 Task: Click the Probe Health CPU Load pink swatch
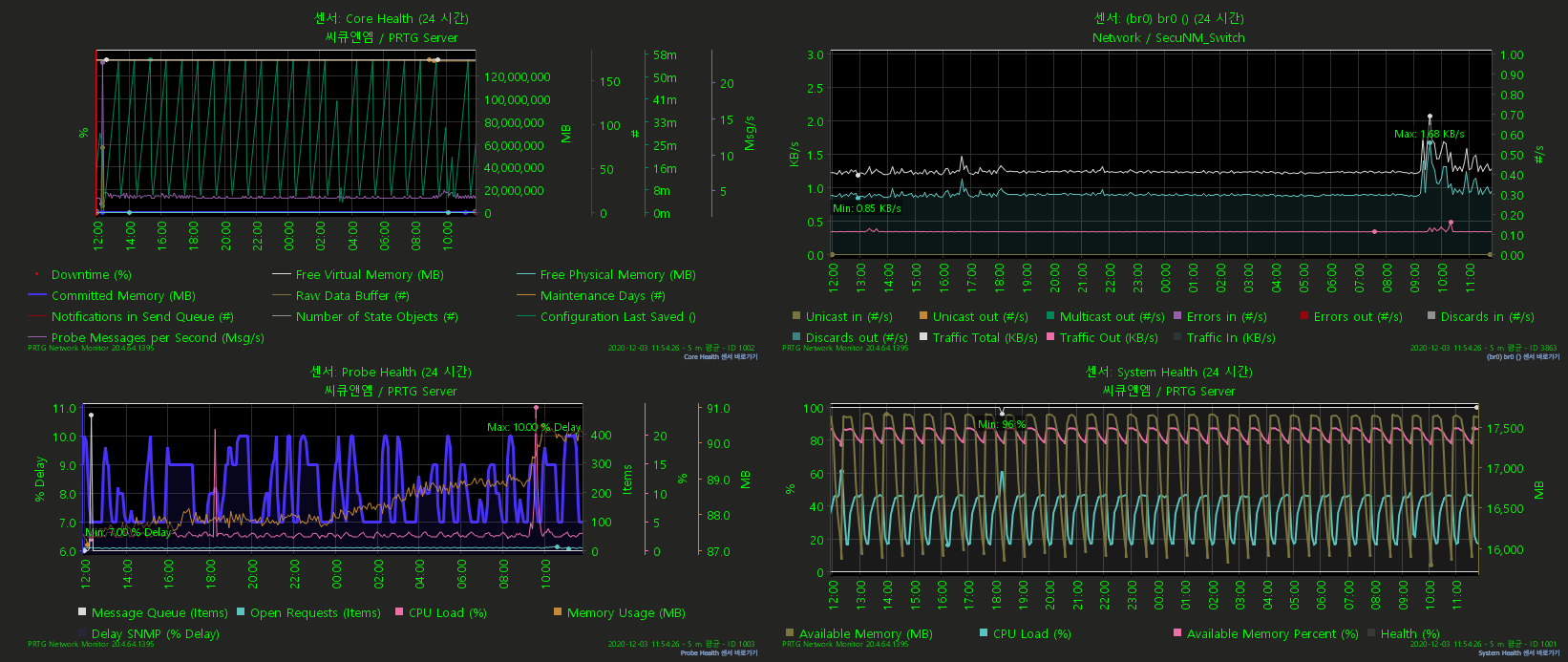click(399, 612)
